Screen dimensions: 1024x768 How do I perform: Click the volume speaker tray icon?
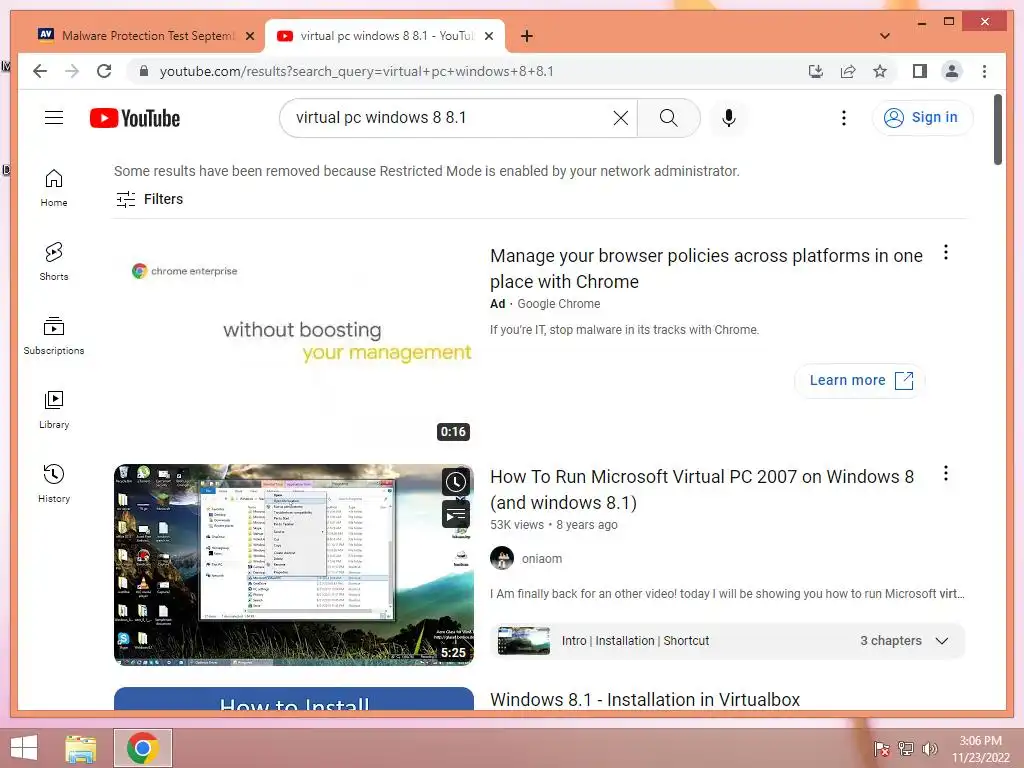(x=930, y=748)
